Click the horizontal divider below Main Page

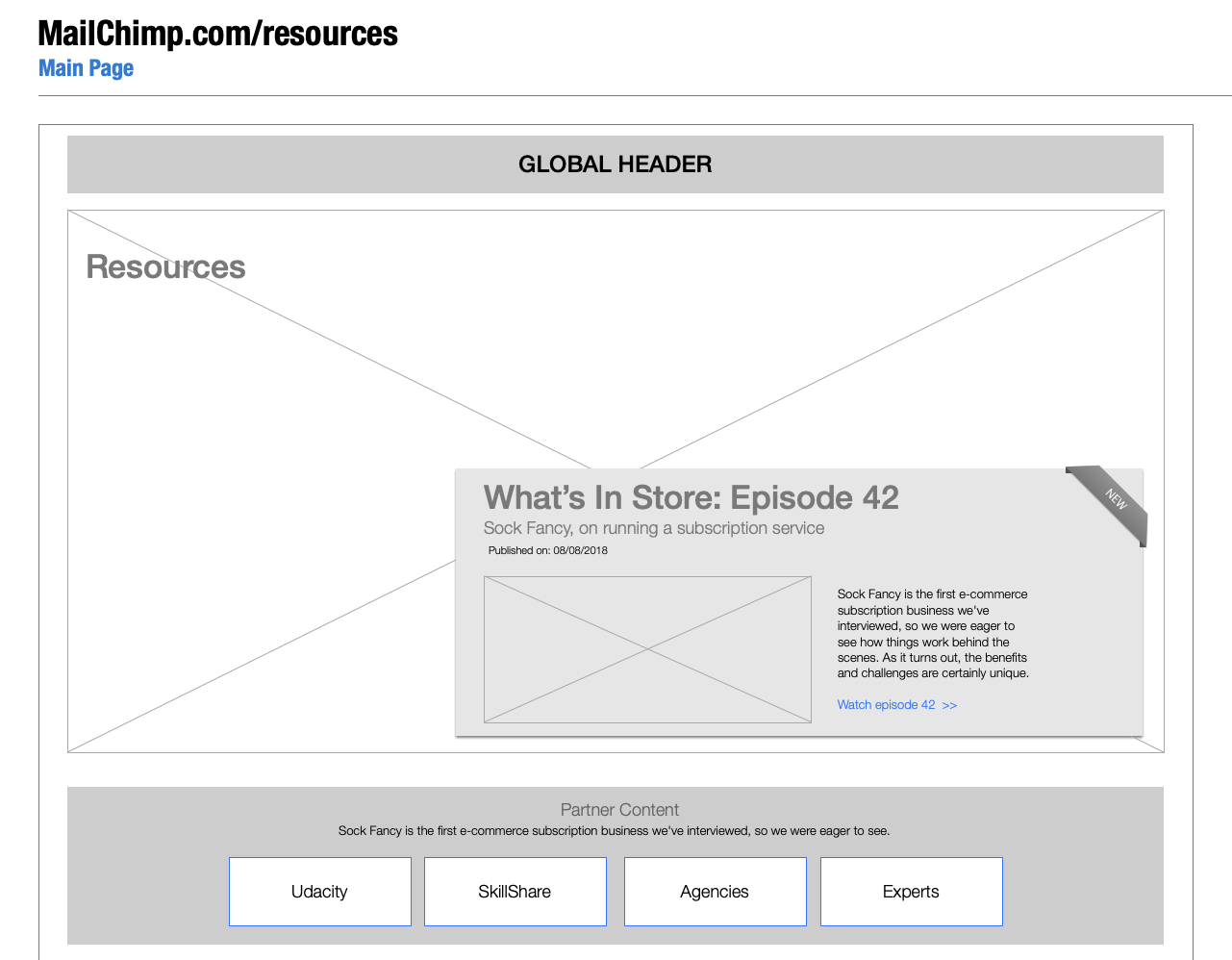(x=635, y=95)
